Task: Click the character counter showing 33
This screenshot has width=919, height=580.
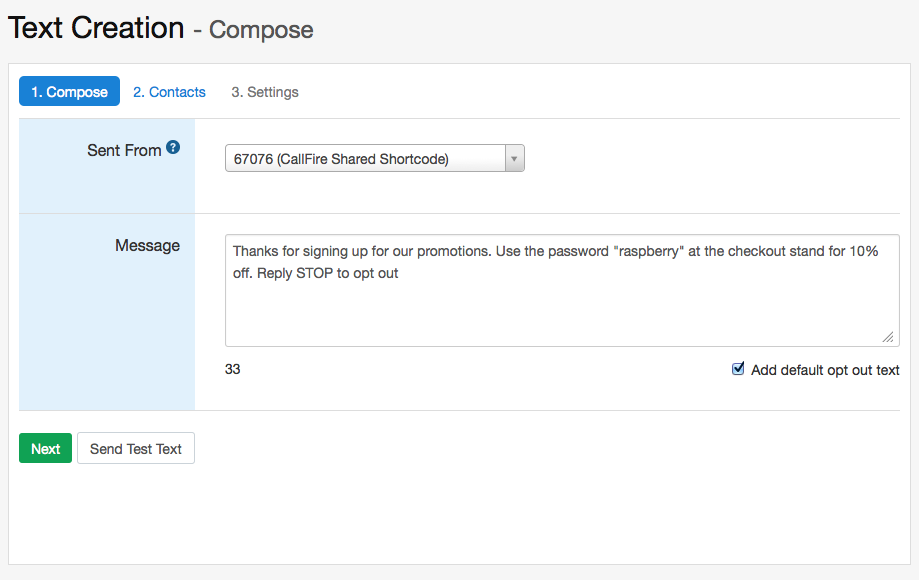Action: coord(233,369)
